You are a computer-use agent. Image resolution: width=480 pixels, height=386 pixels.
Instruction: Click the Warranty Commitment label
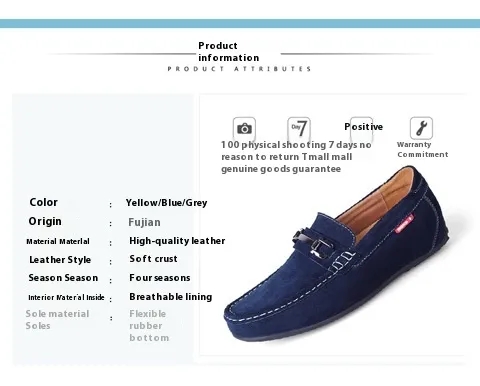coord(422,149)
